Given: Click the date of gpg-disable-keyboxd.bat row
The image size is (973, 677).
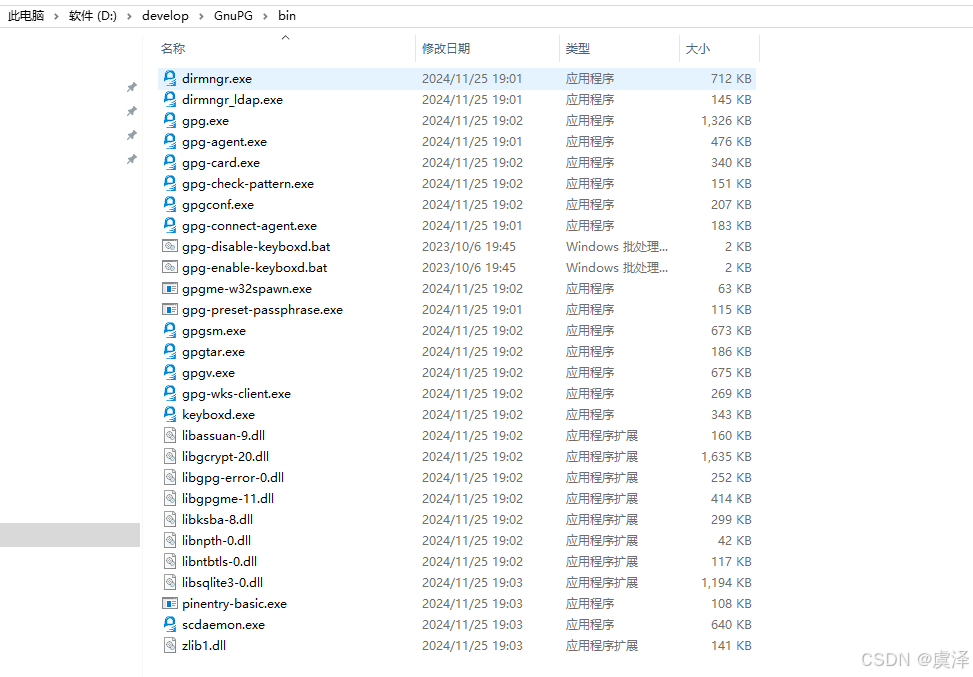Looking at the screenshot, I should [x=469, y=246].
